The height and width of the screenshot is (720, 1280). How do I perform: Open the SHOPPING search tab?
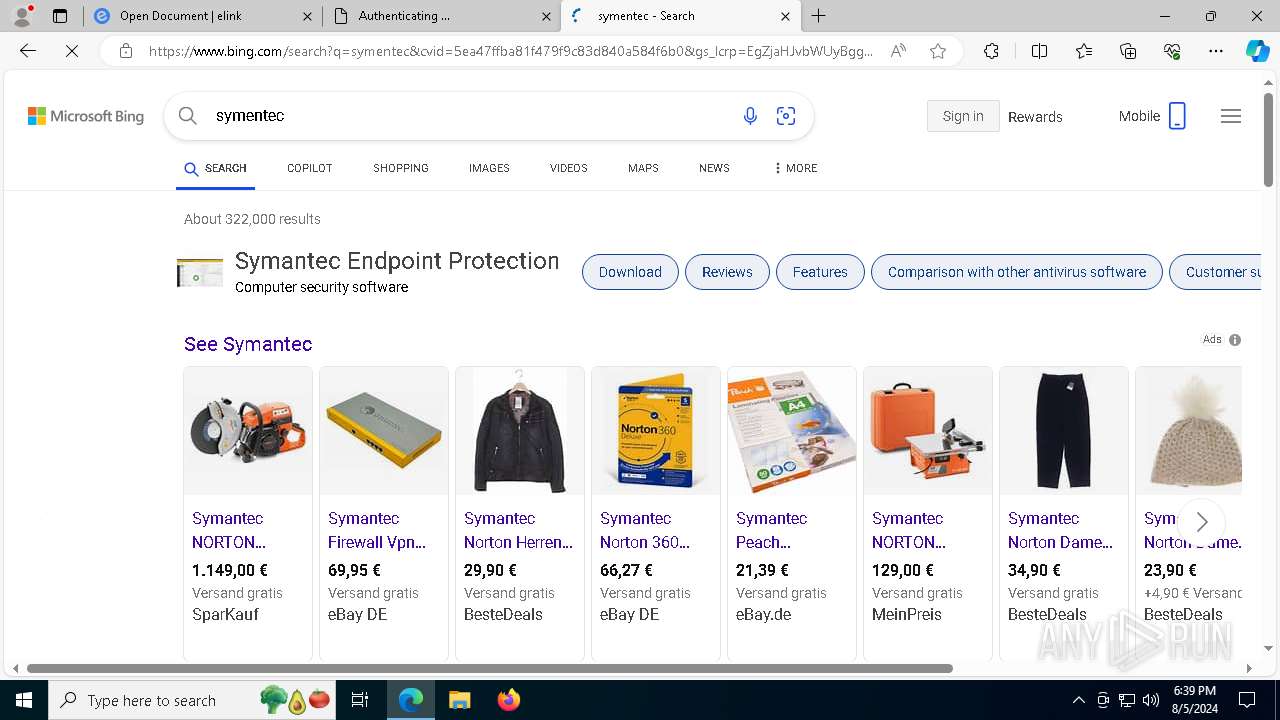pos(401,168)
